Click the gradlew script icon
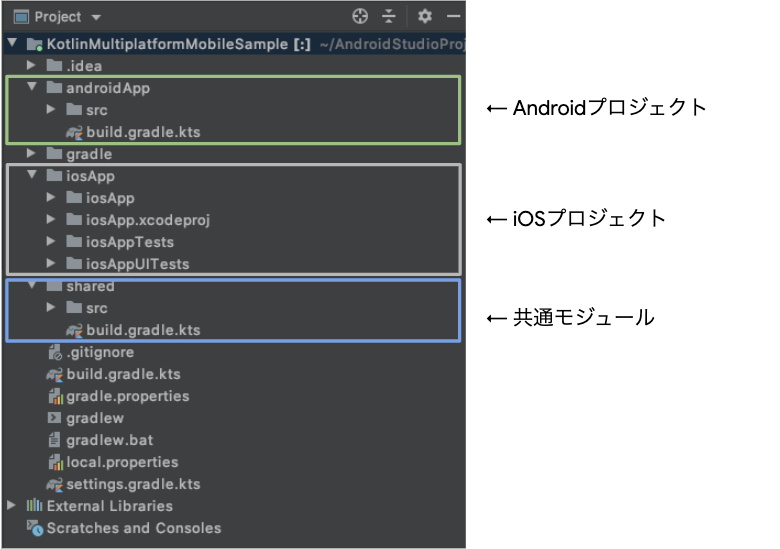This screenshot has width=780, height=549. tap(54, 418)
